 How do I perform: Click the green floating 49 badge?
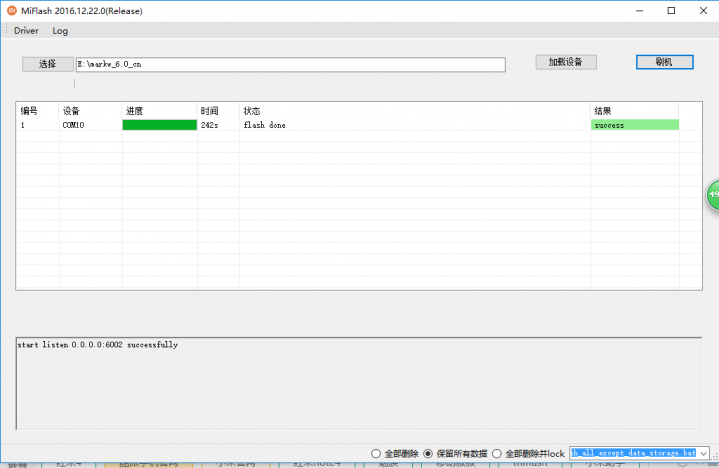(x=713, y=195)
